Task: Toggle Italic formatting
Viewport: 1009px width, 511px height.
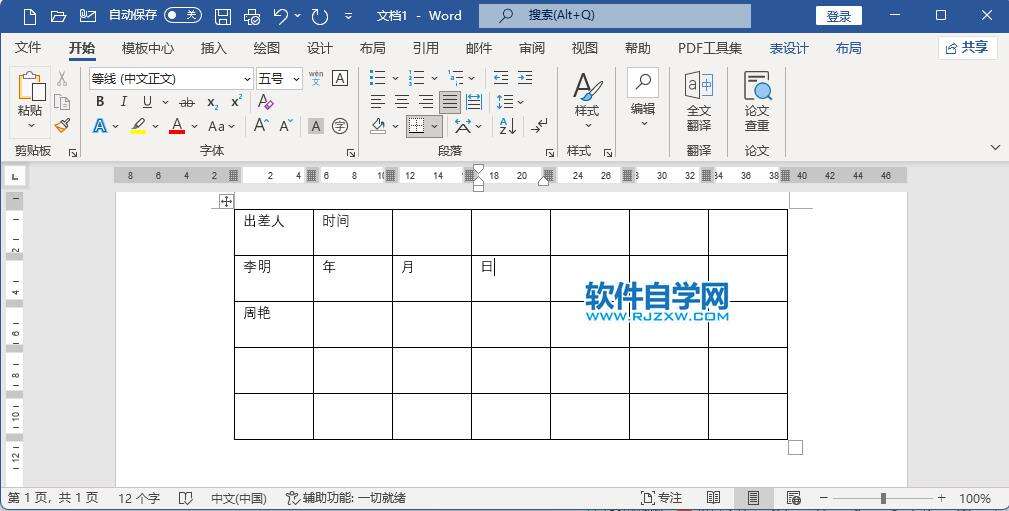Action: [124, 102]
